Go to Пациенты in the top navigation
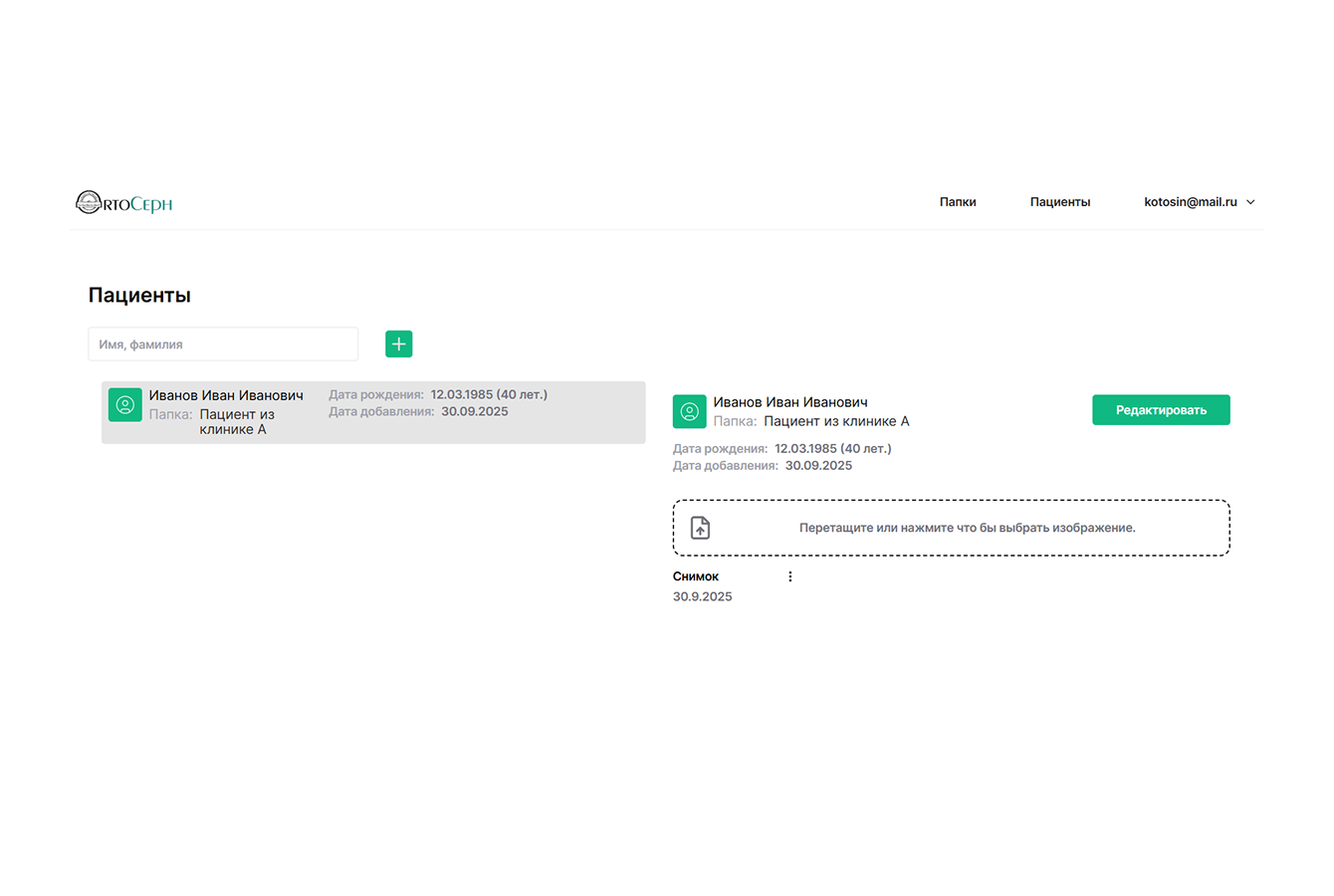The image size is (1334, 896). pos(1059,202)
